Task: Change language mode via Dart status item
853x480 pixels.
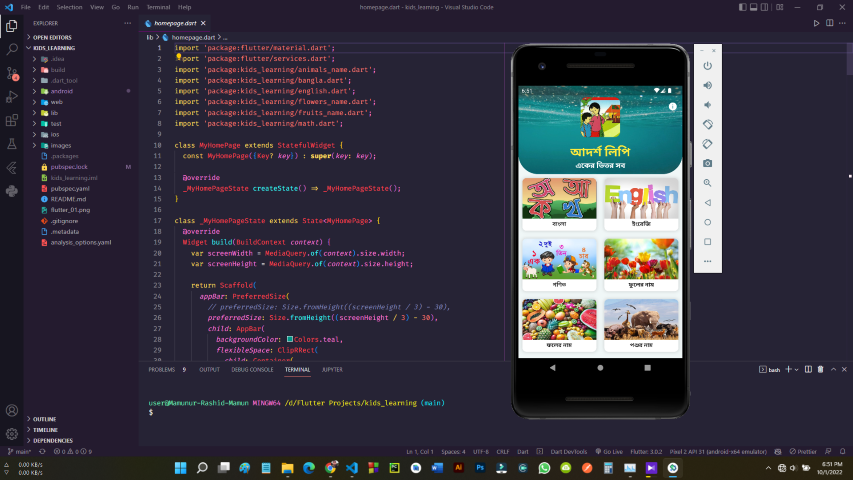Action: [x=523, y=452]
